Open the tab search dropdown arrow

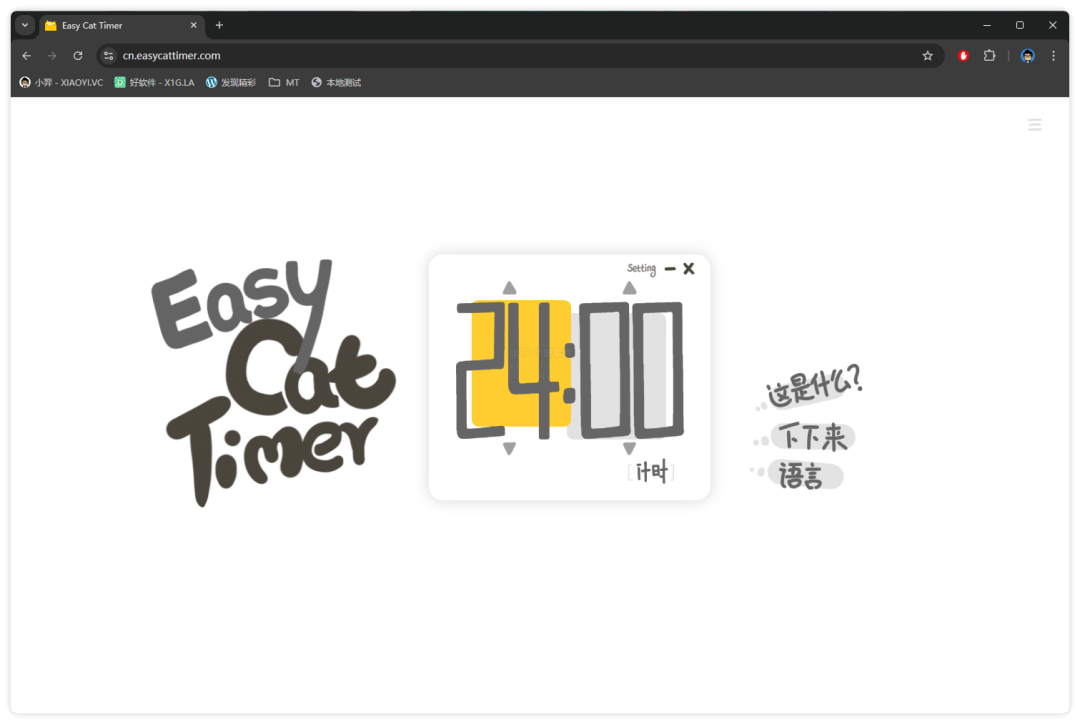click(25, 25)
